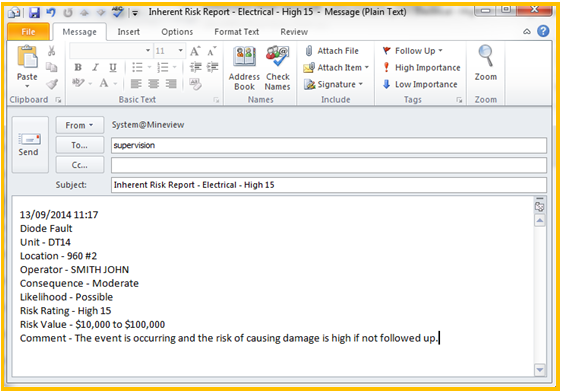Open the Attach Item menu
Image resolution: width=561 pixels, height=392 pixels.
tap(336, 68)
